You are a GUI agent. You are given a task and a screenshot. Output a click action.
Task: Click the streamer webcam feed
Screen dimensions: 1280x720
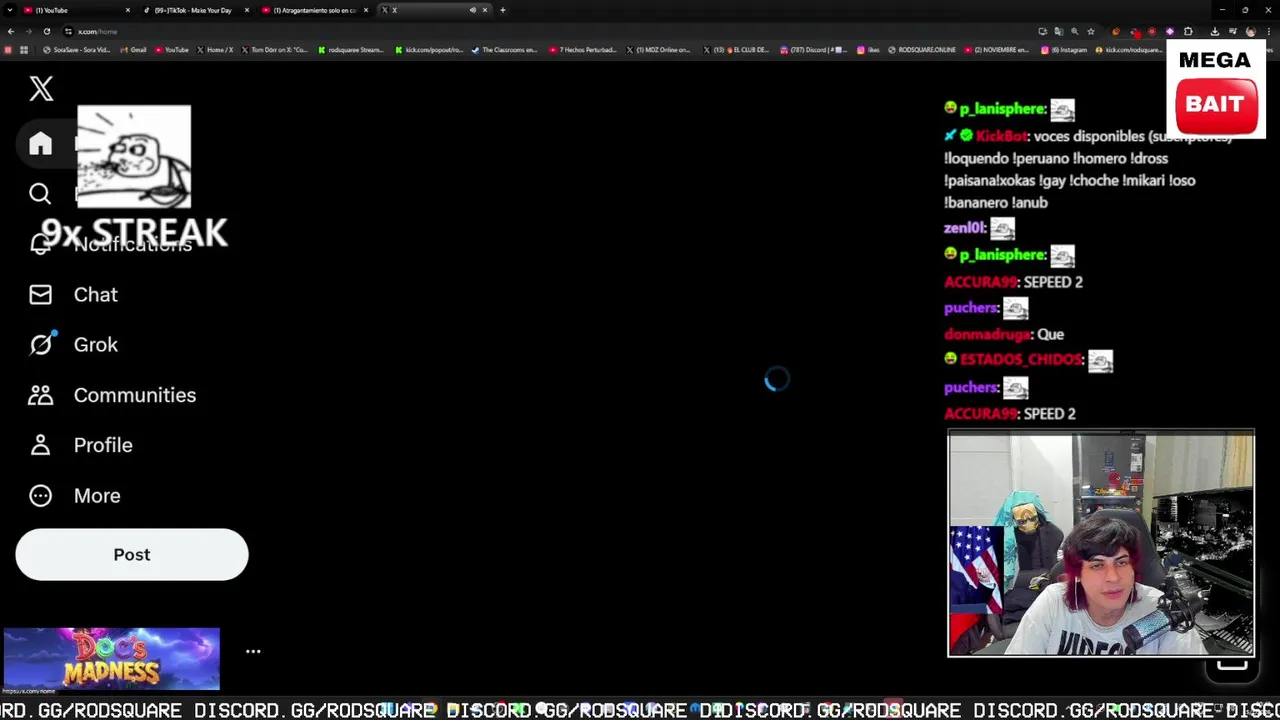[x=1101, y=544]
